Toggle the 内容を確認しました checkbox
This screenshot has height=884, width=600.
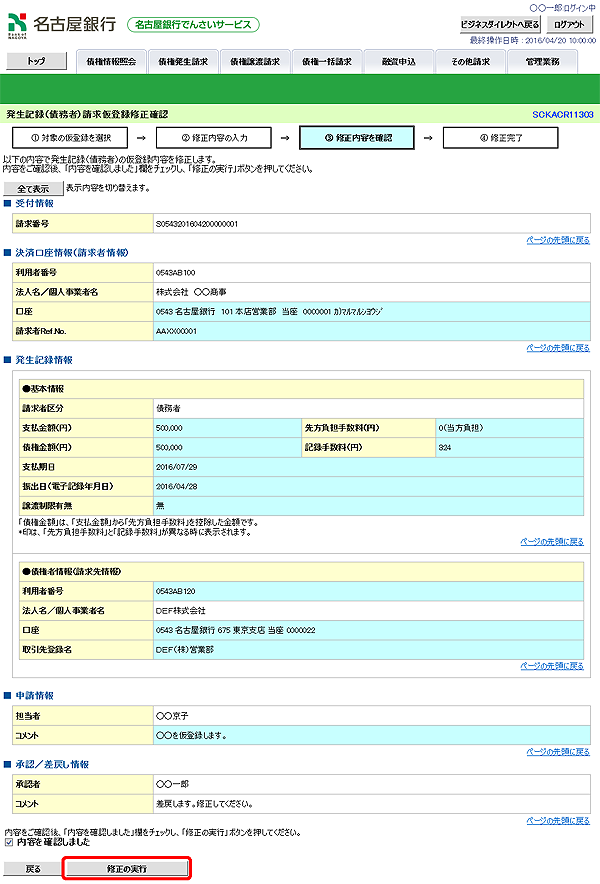8,842
